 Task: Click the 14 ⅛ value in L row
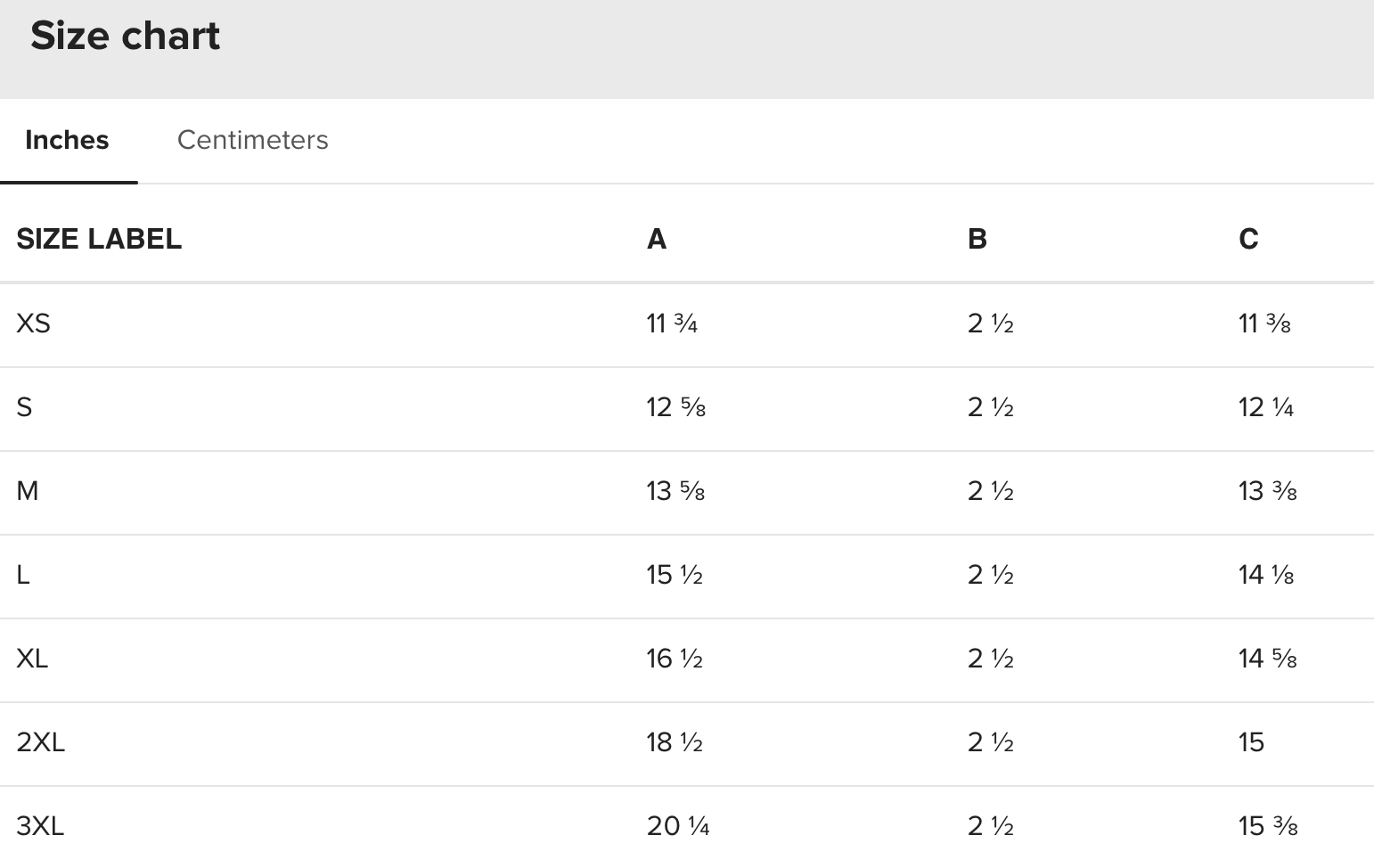coord(1266,575)
